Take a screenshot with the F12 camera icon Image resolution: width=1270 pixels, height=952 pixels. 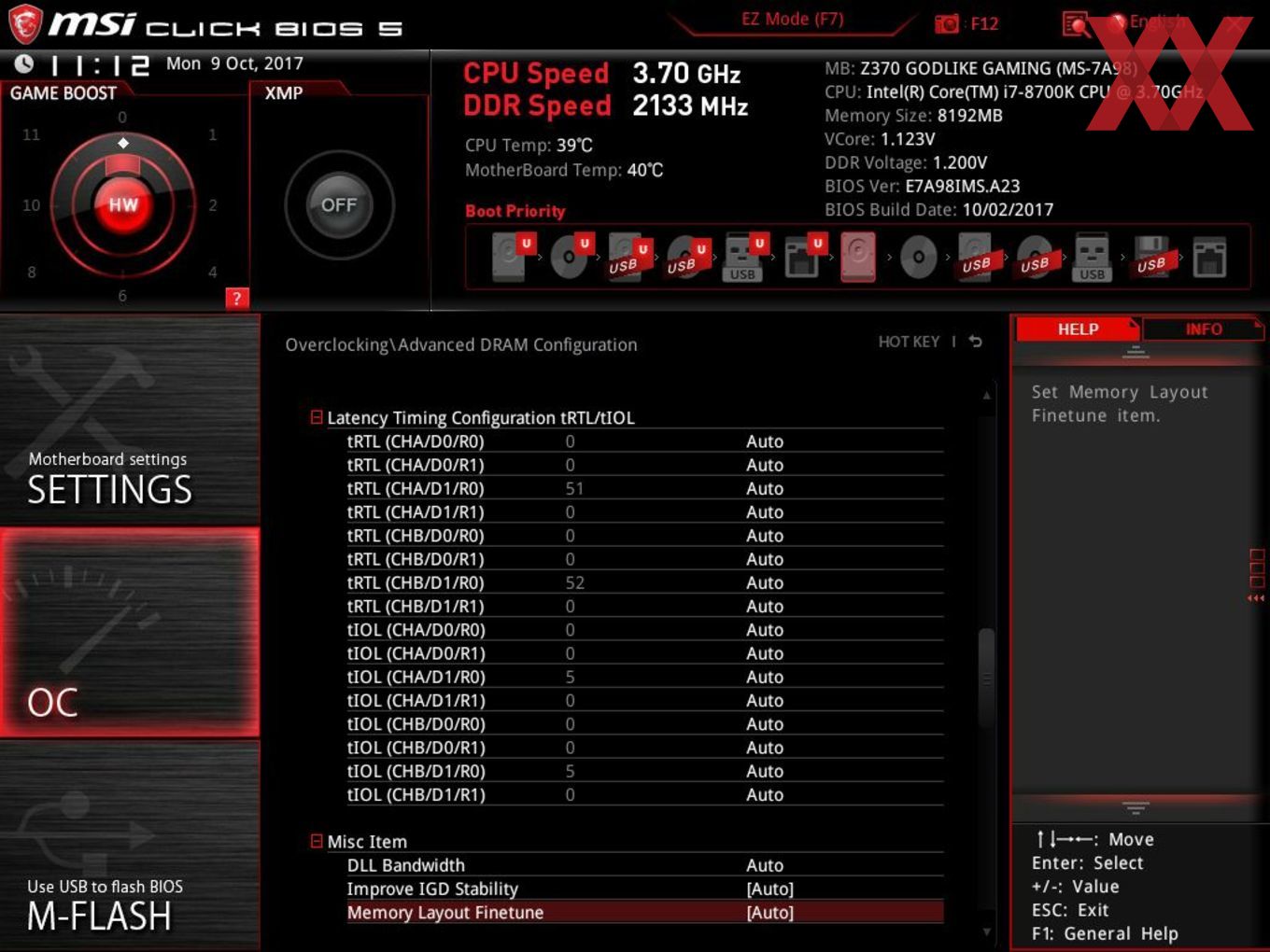tap(946, 23)
